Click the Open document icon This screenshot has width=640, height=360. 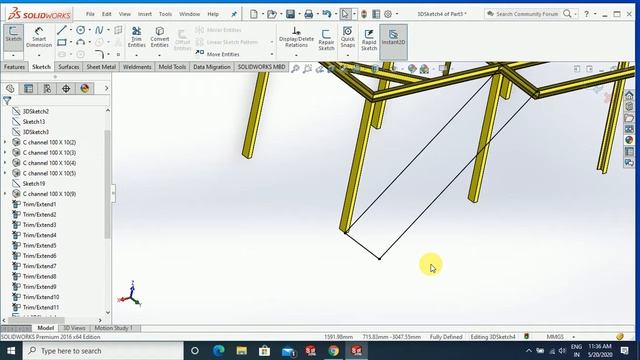click(x=272, y=14)
